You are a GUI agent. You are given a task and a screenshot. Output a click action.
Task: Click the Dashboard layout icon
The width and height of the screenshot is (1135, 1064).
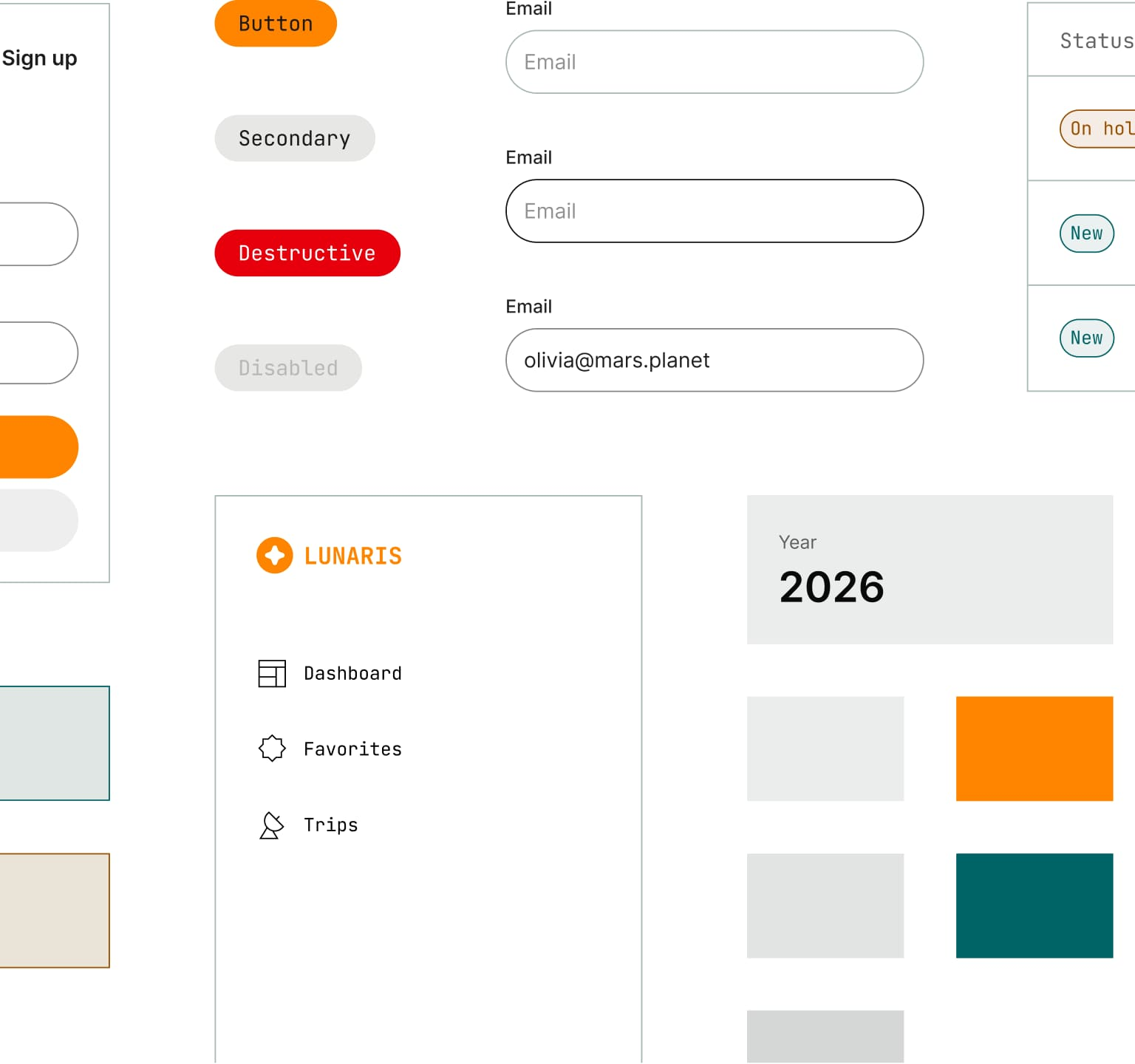tap(272, 673)
